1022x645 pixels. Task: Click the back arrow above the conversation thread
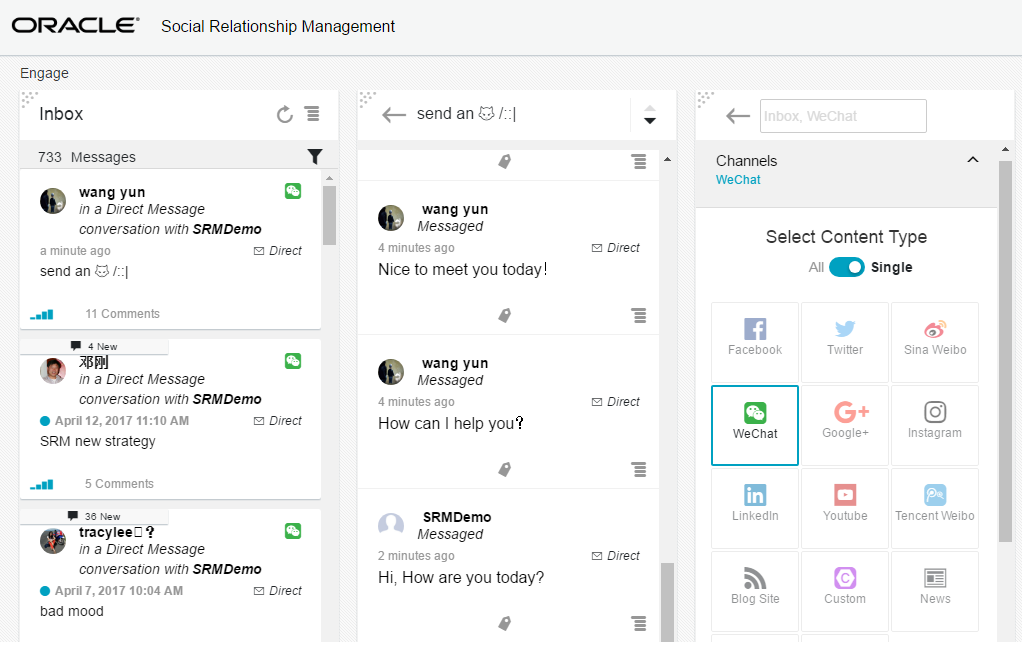394,114
